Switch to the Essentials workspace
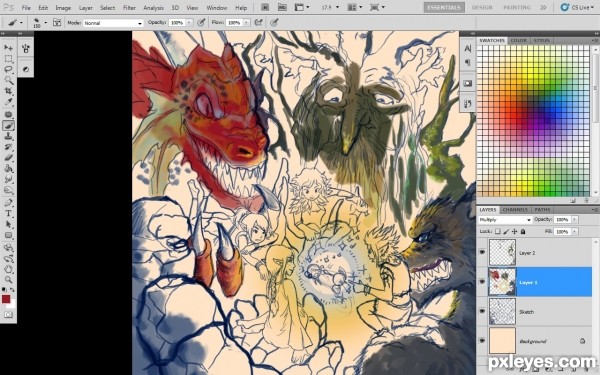Screen dimensions: 600x375 click(x=444, y=7)
